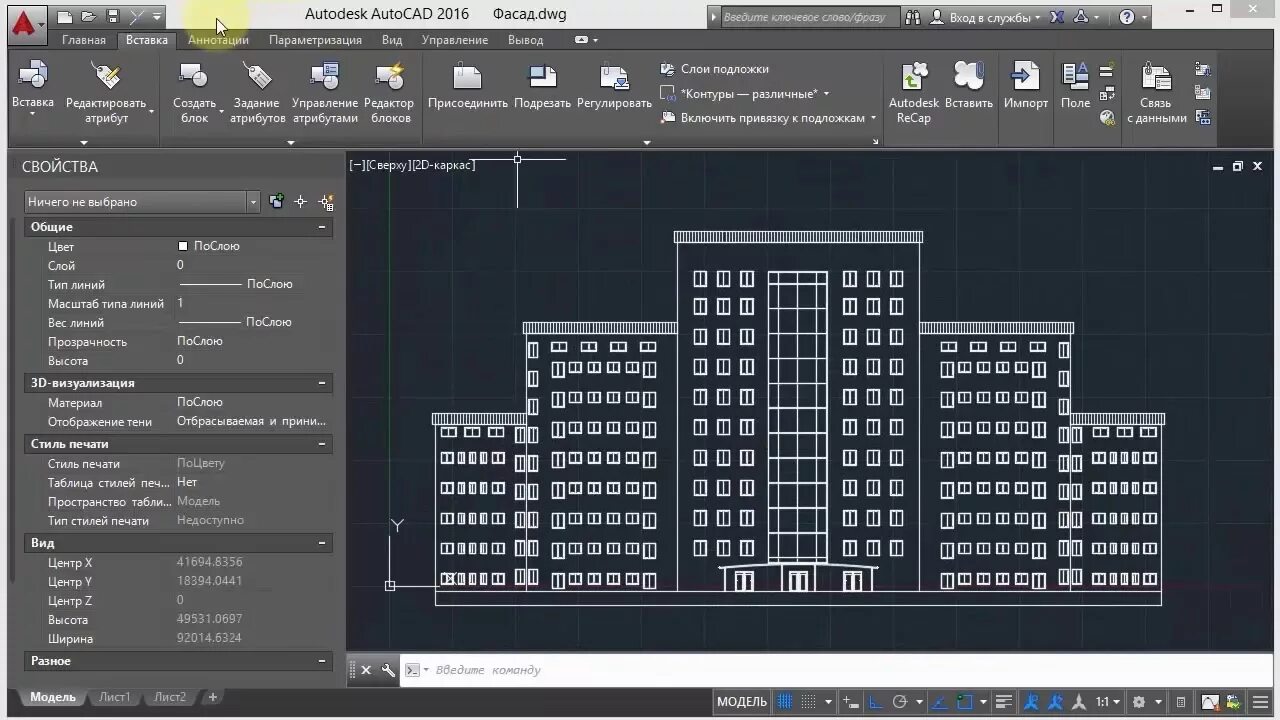Click the add new layout plus button

(x=212, y=697)
